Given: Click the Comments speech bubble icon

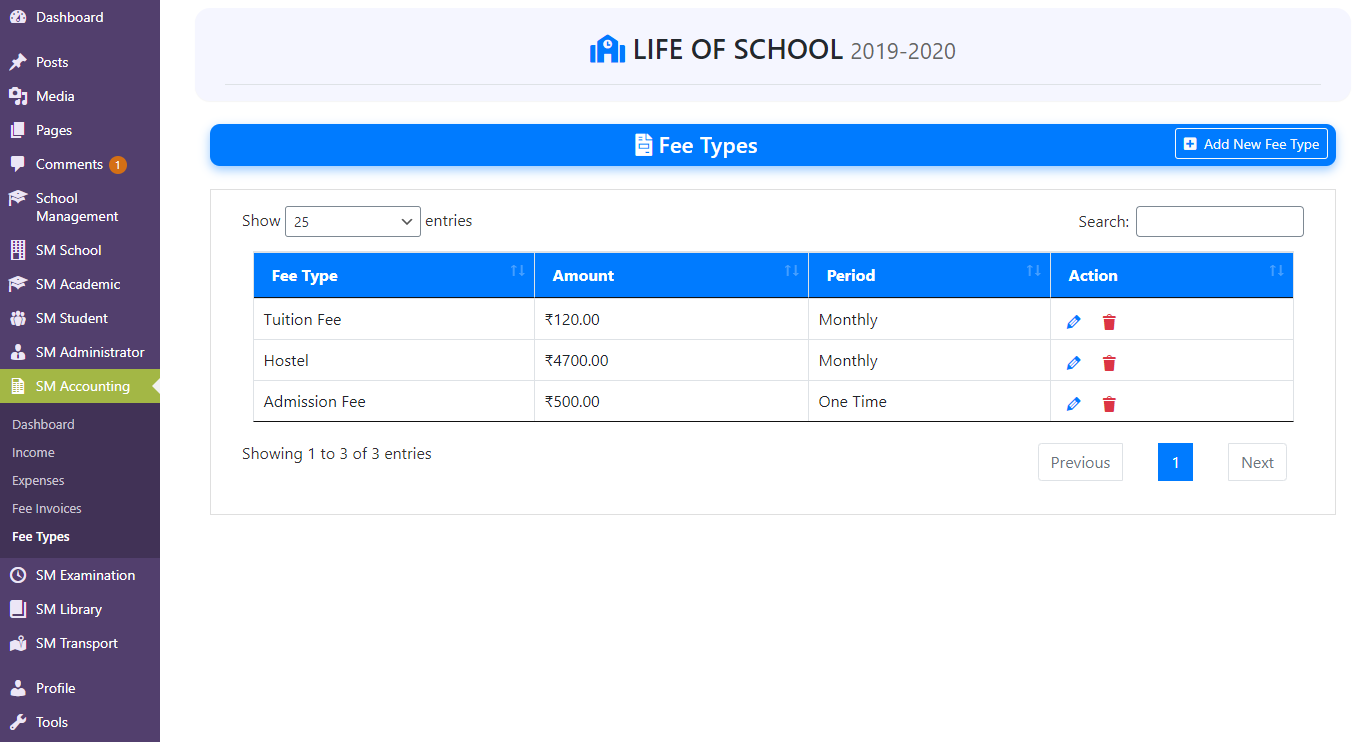Looking at the screenshot, I should tap(18, 164).
